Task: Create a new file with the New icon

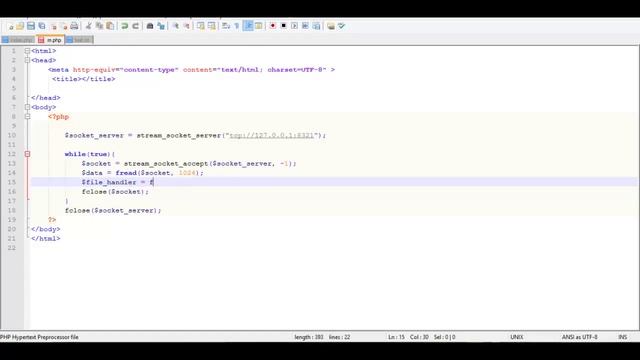Action: [10, 26]
